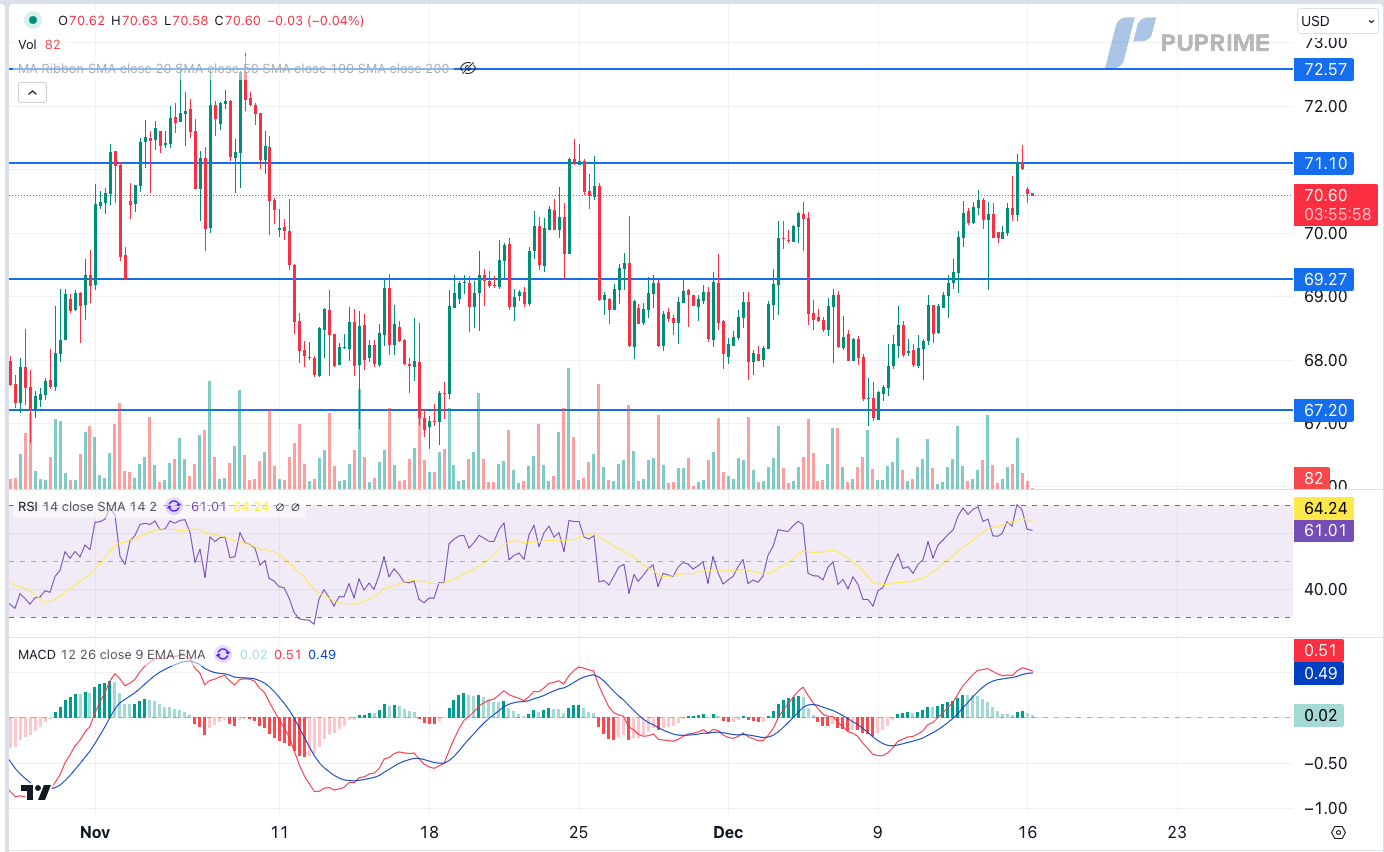Open the USD currency dropdown
Viewport: 1384px width, 852px height.
tap(1338, 20)
